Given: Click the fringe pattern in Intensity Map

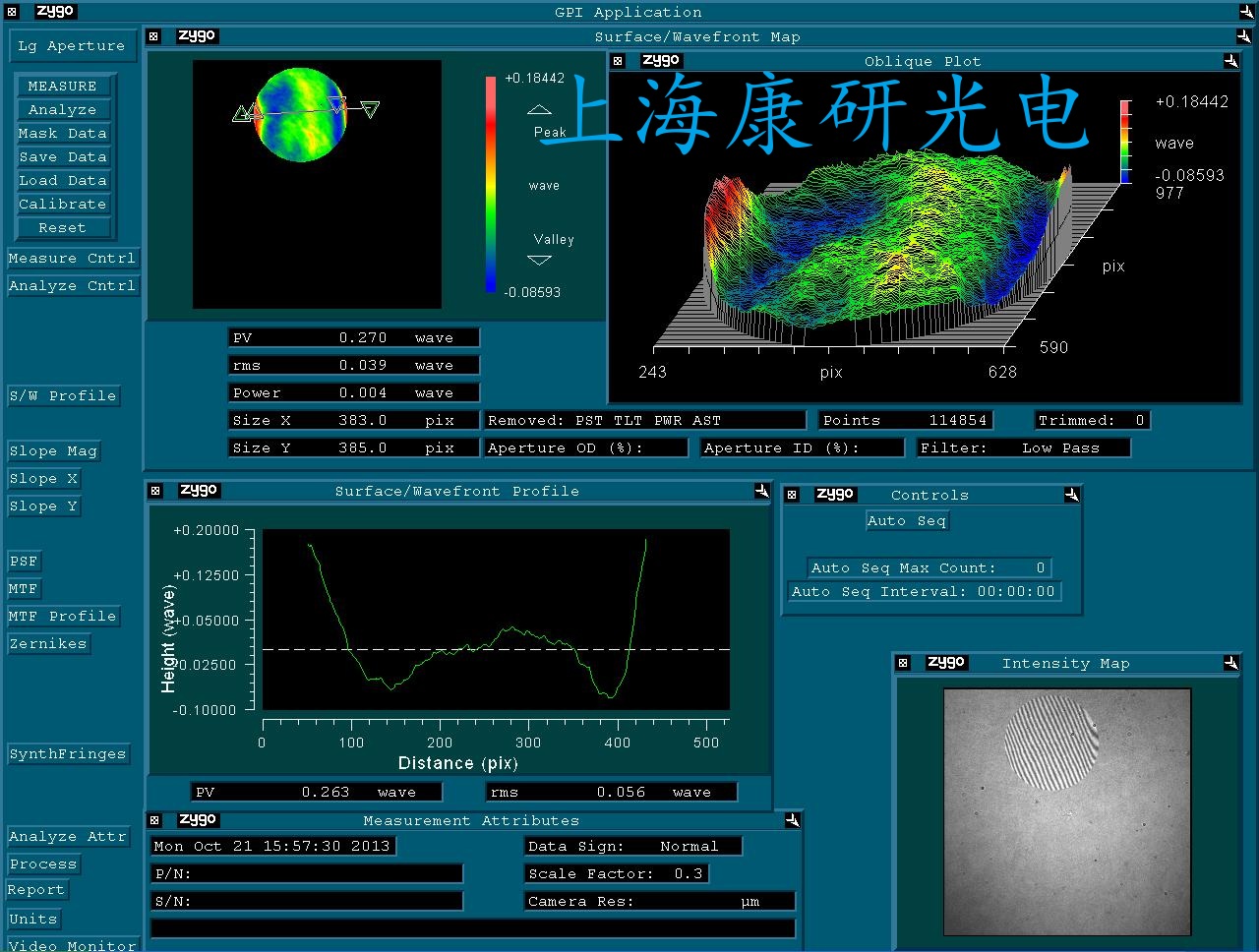Looking at the screenshot, I should [x=1051, y=743].
